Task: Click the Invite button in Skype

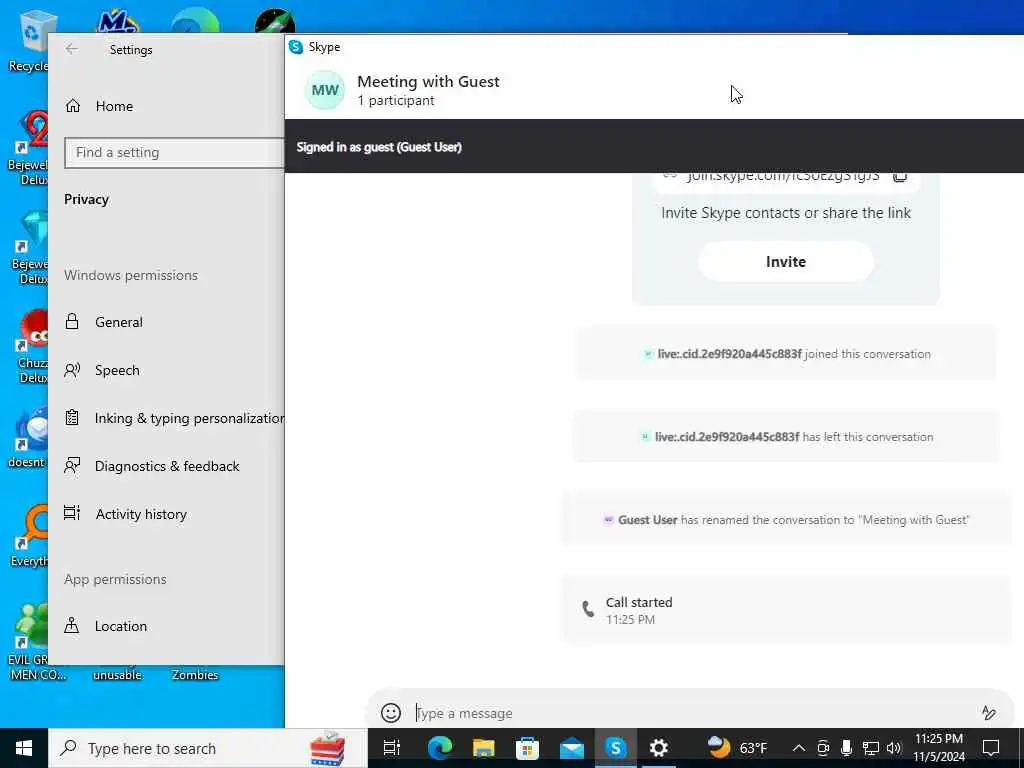Action: coord(786,262)
